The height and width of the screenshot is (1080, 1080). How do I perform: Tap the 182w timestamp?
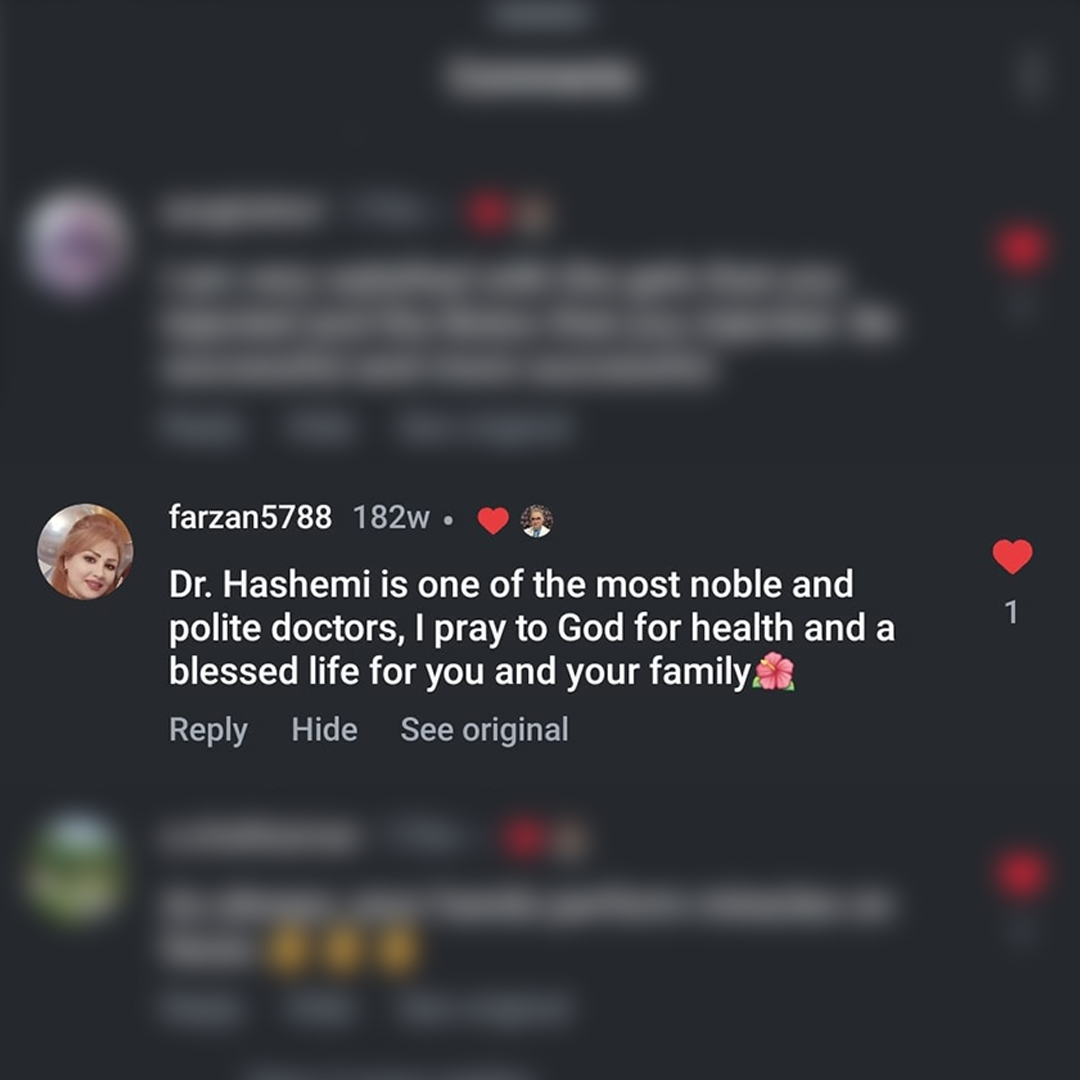(x=391, y=518)
